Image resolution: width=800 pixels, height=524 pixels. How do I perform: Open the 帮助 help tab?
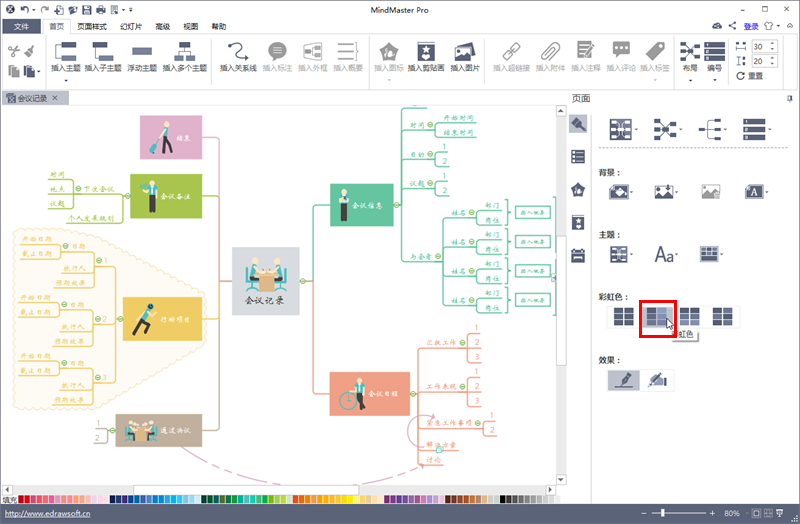click(218, 27)
